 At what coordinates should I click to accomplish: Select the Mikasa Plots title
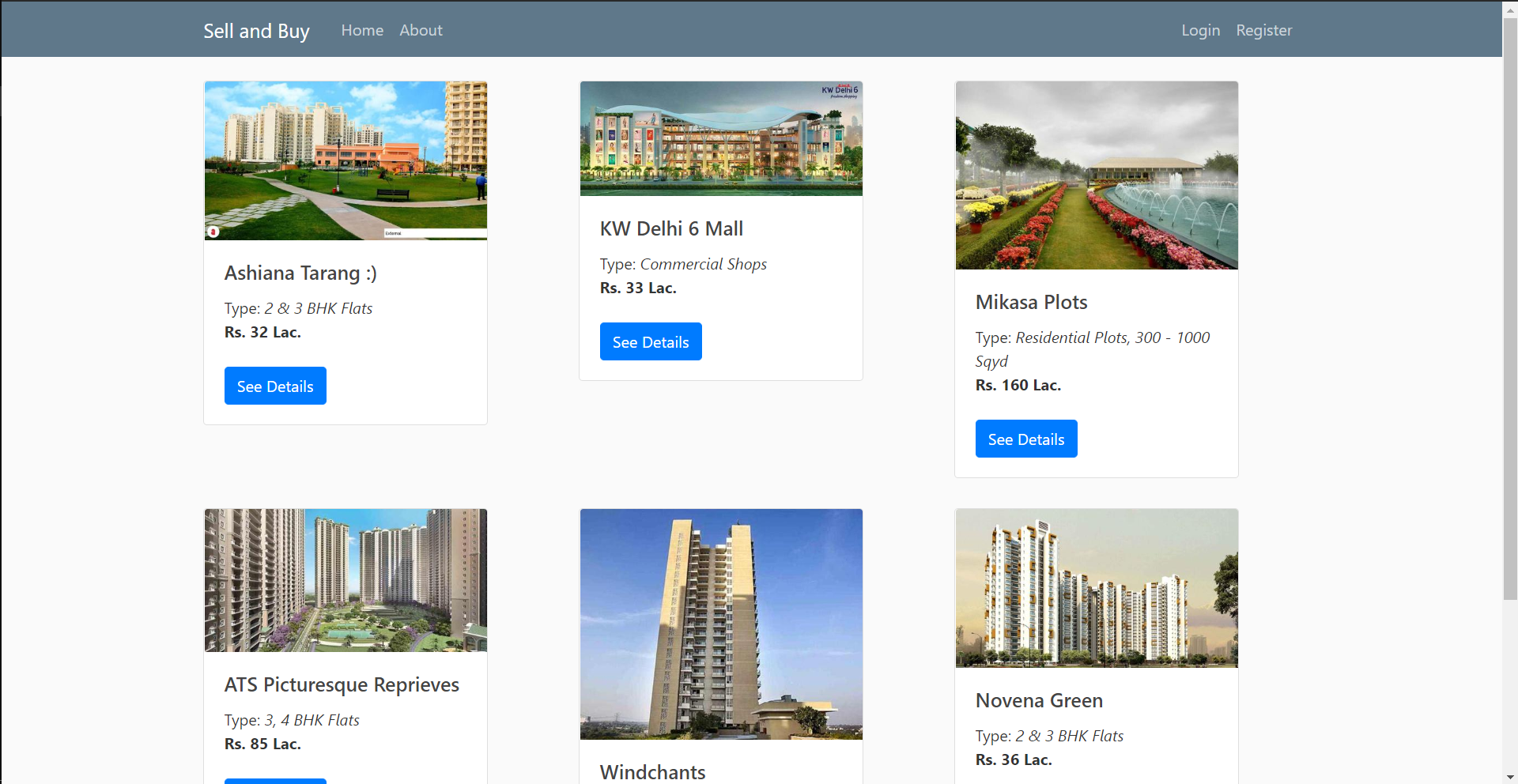1031,303
